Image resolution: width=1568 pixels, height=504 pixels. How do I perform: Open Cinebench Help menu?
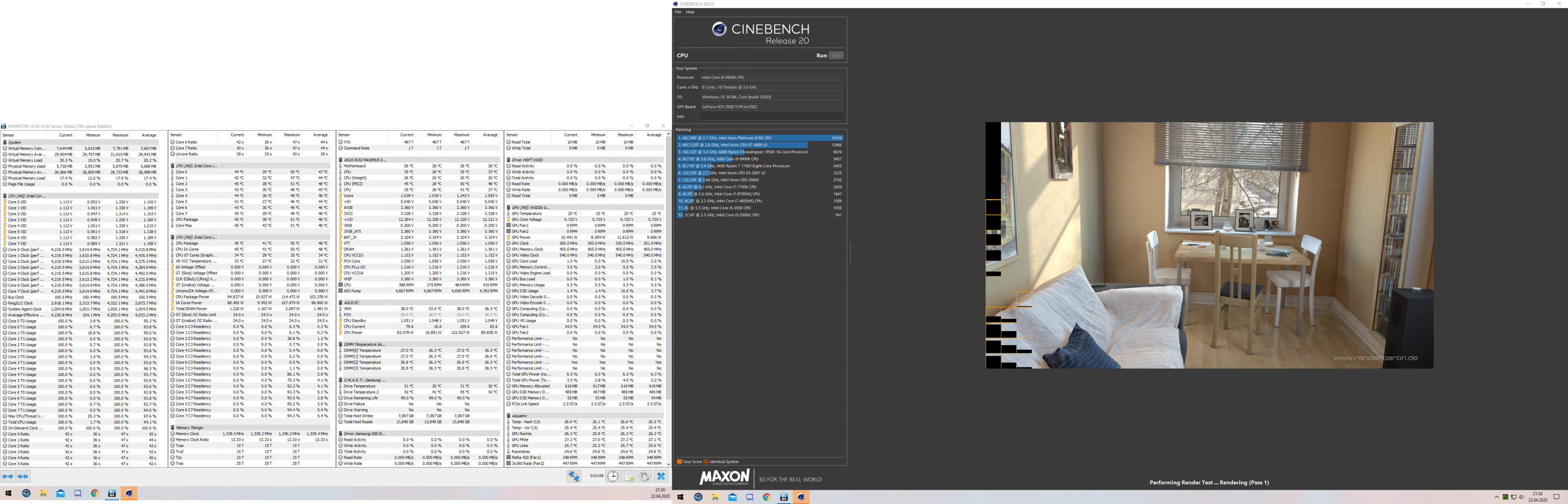pyautogui.click(x=690, y=12)
